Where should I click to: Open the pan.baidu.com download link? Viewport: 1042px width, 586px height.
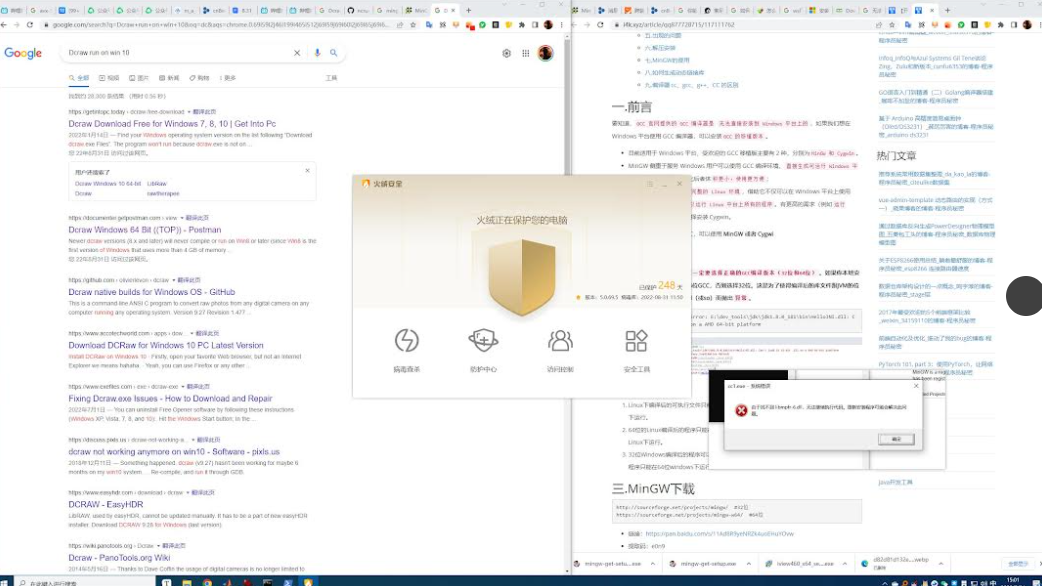click(x=720, y=534)
